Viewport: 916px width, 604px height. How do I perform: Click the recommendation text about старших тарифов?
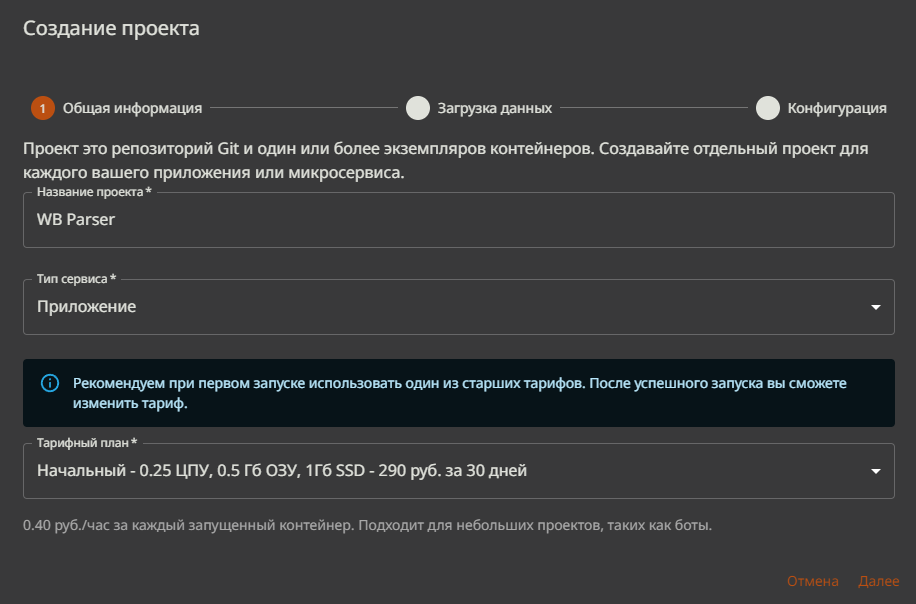point(459,393)
